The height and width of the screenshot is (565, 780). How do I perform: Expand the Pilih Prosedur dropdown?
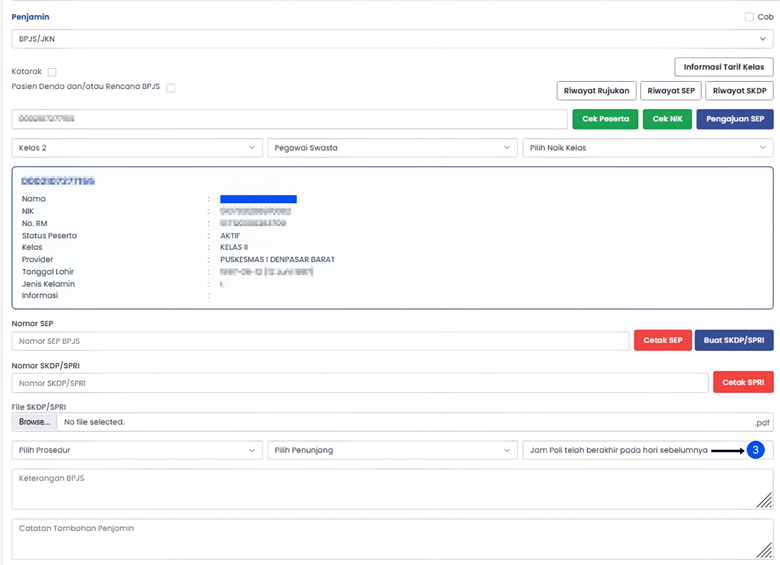(137, 451)
